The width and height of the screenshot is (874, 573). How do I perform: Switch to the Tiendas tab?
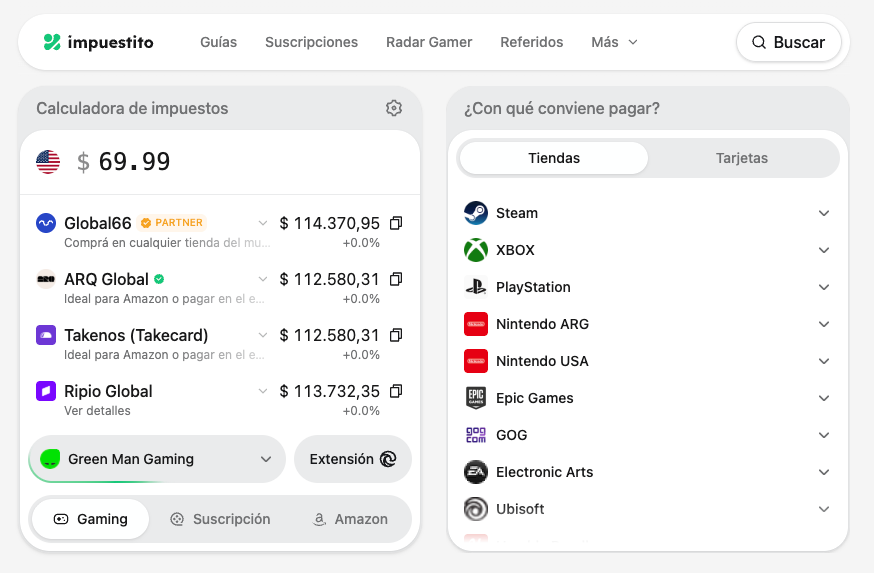[x=554, y=158]
